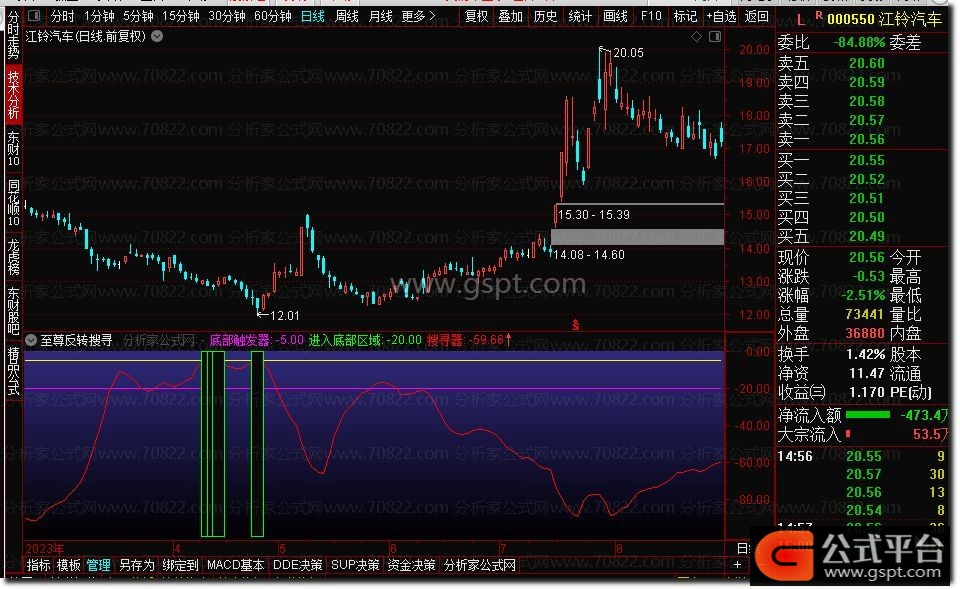Open the 东财10 side tab
The width and height of the screenshot is (960, 589).
[13, 149]
